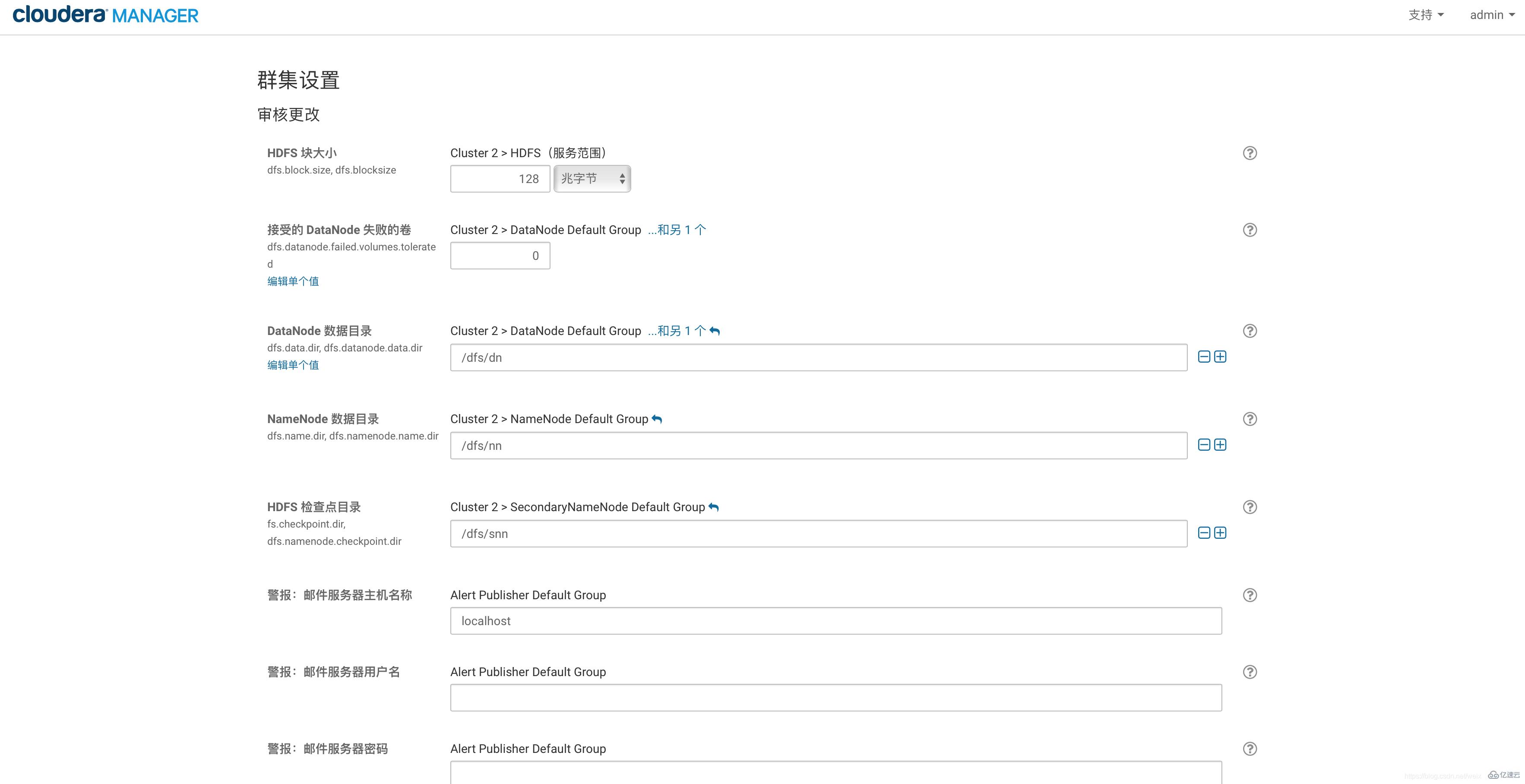
Task: Revert DataNode 数据目录 to default value
Action: coord(715,331)
